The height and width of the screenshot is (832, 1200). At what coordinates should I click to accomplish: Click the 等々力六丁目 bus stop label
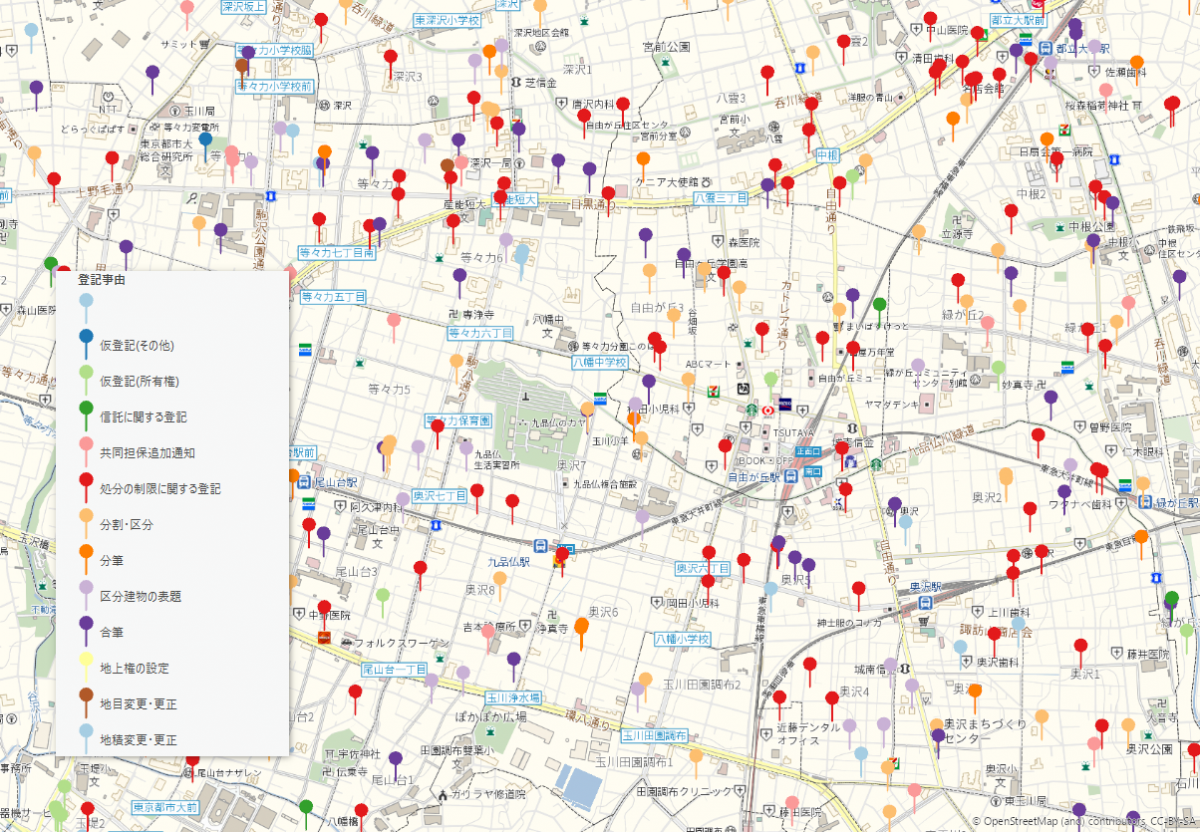pyautogui.click(x=480, y=333)
